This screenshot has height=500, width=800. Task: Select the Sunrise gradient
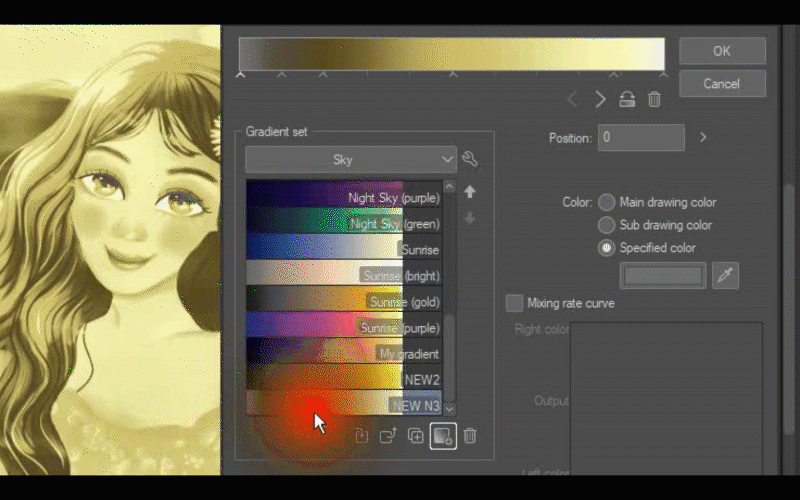(344, 246)
